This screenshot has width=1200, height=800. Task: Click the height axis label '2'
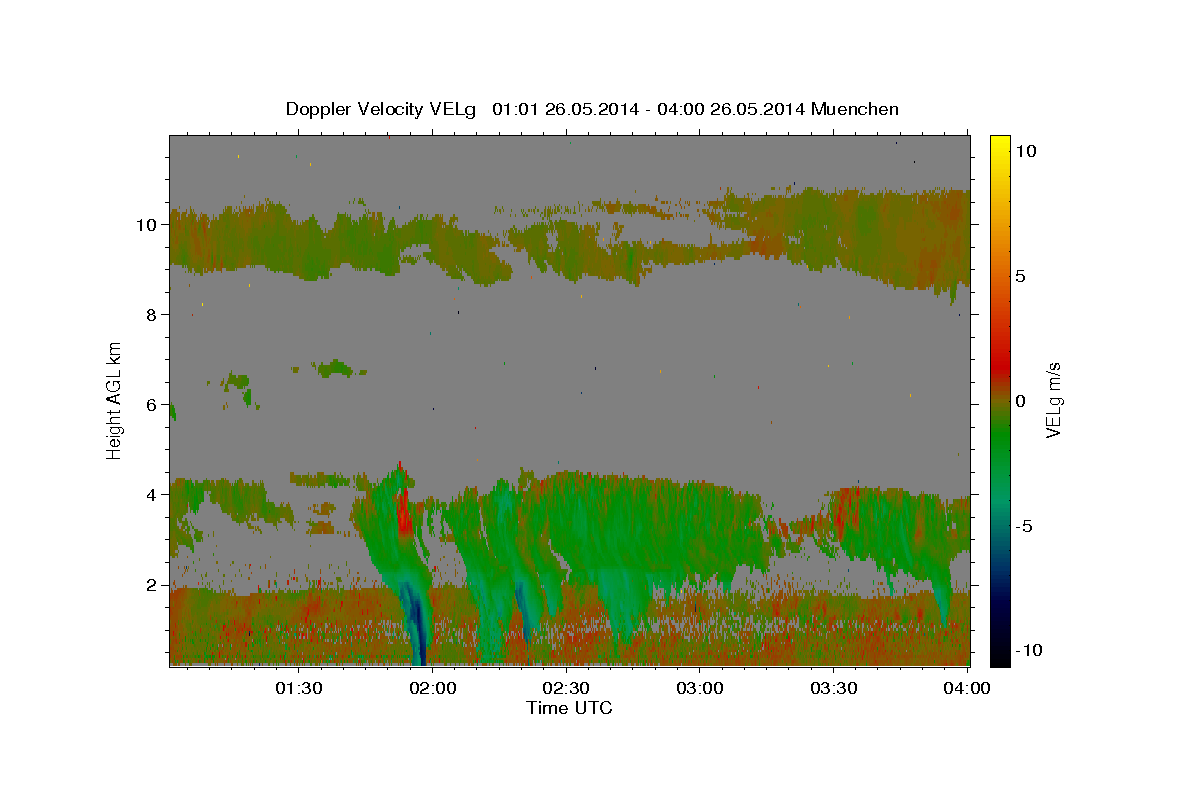point(153,585)
